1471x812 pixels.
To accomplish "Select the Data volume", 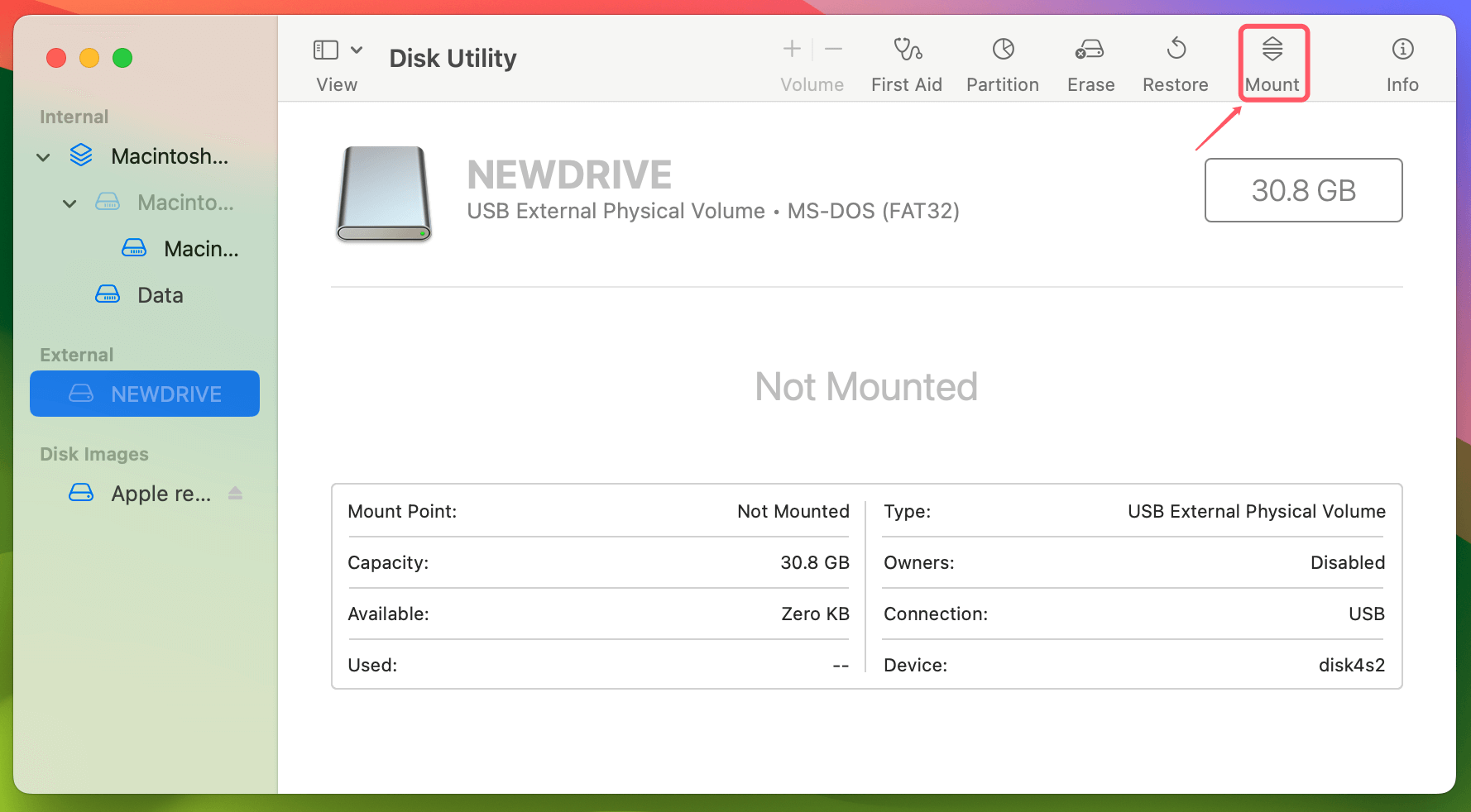I will pos(159,294).
